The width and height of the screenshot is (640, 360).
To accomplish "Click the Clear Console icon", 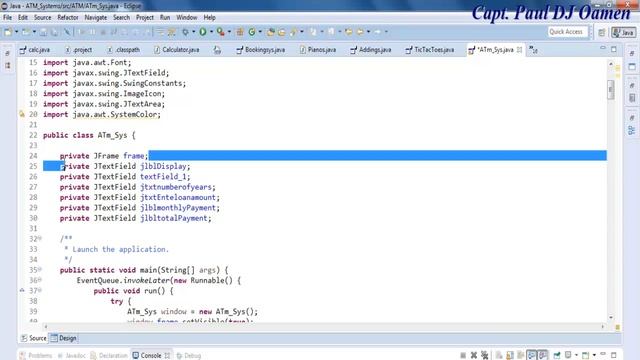I will click(x=499, y=355).
